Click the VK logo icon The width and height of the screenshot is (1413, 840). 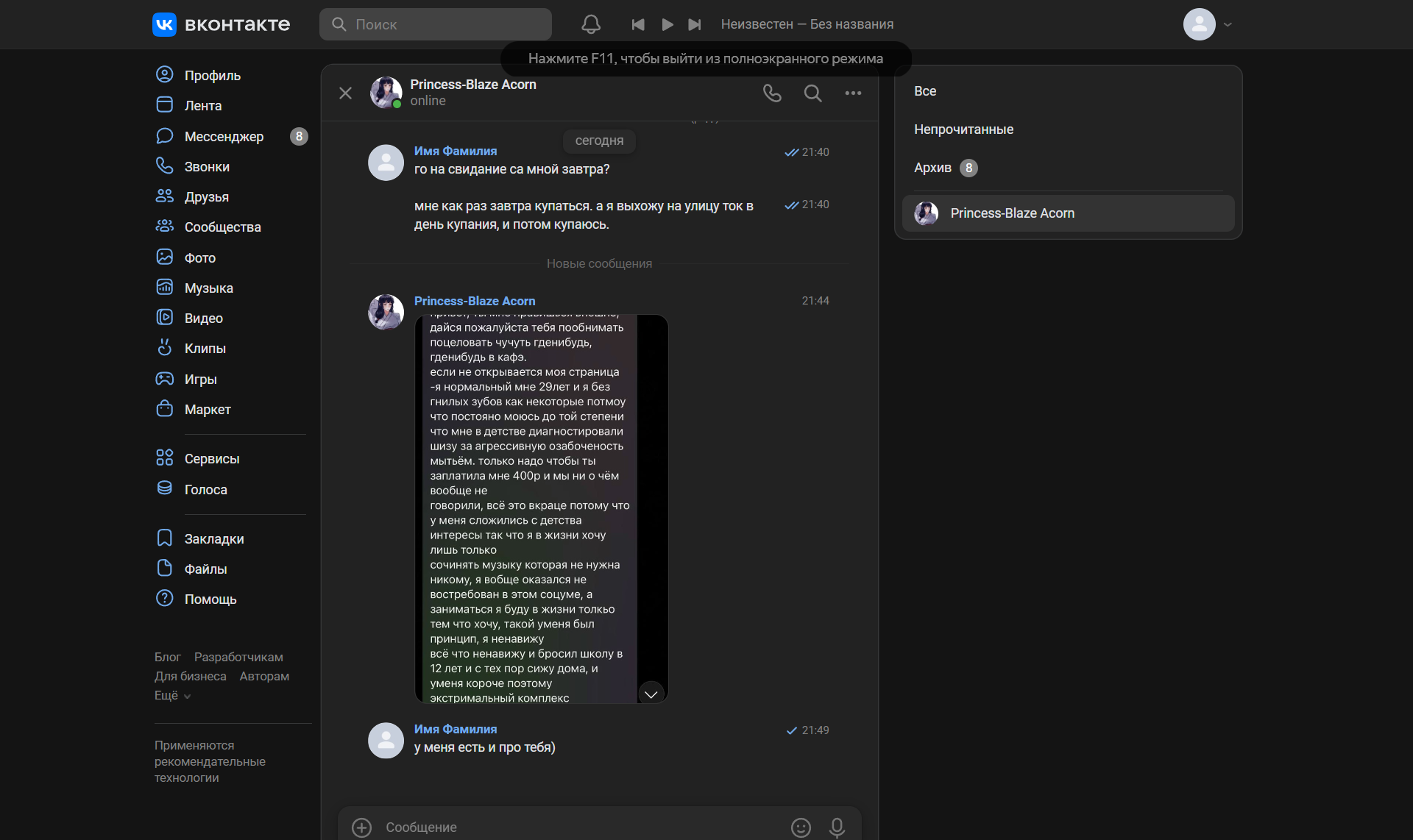(x=164, y=24)
